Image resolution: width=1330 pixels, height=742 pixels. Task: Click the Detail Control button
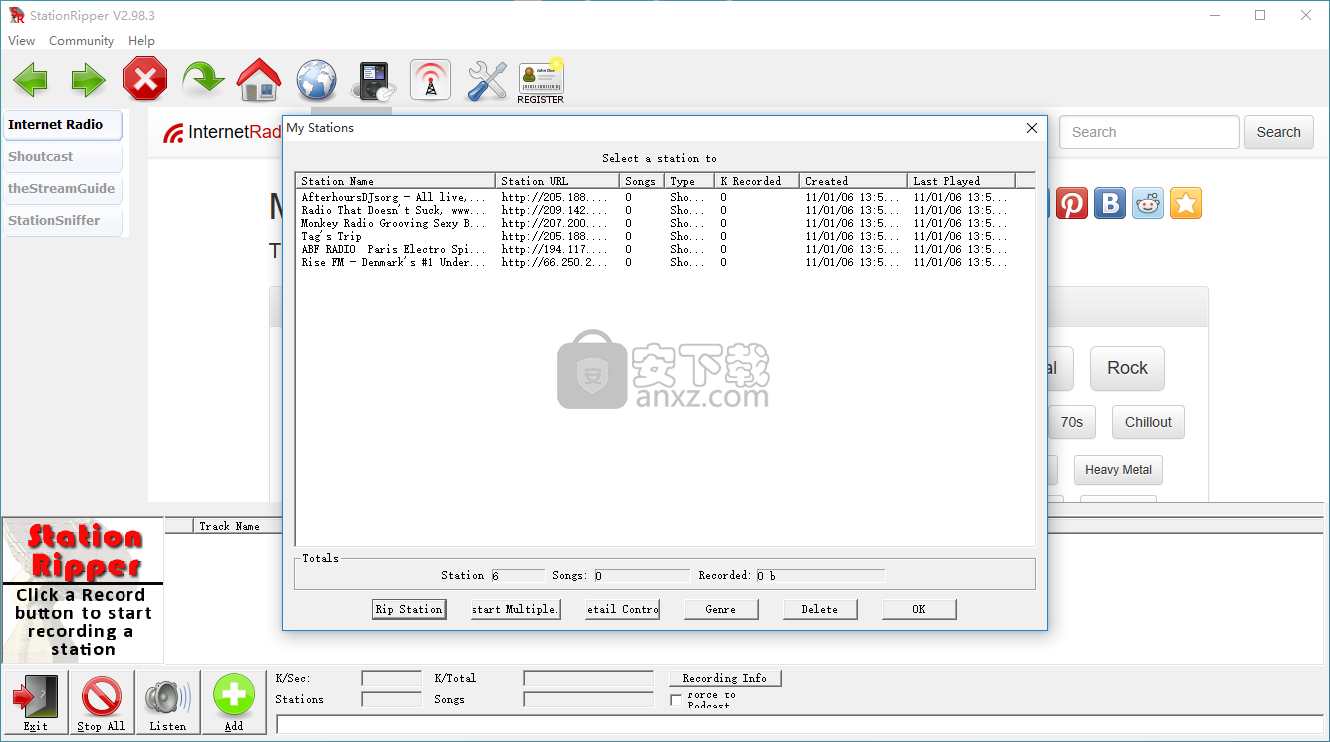622,609
